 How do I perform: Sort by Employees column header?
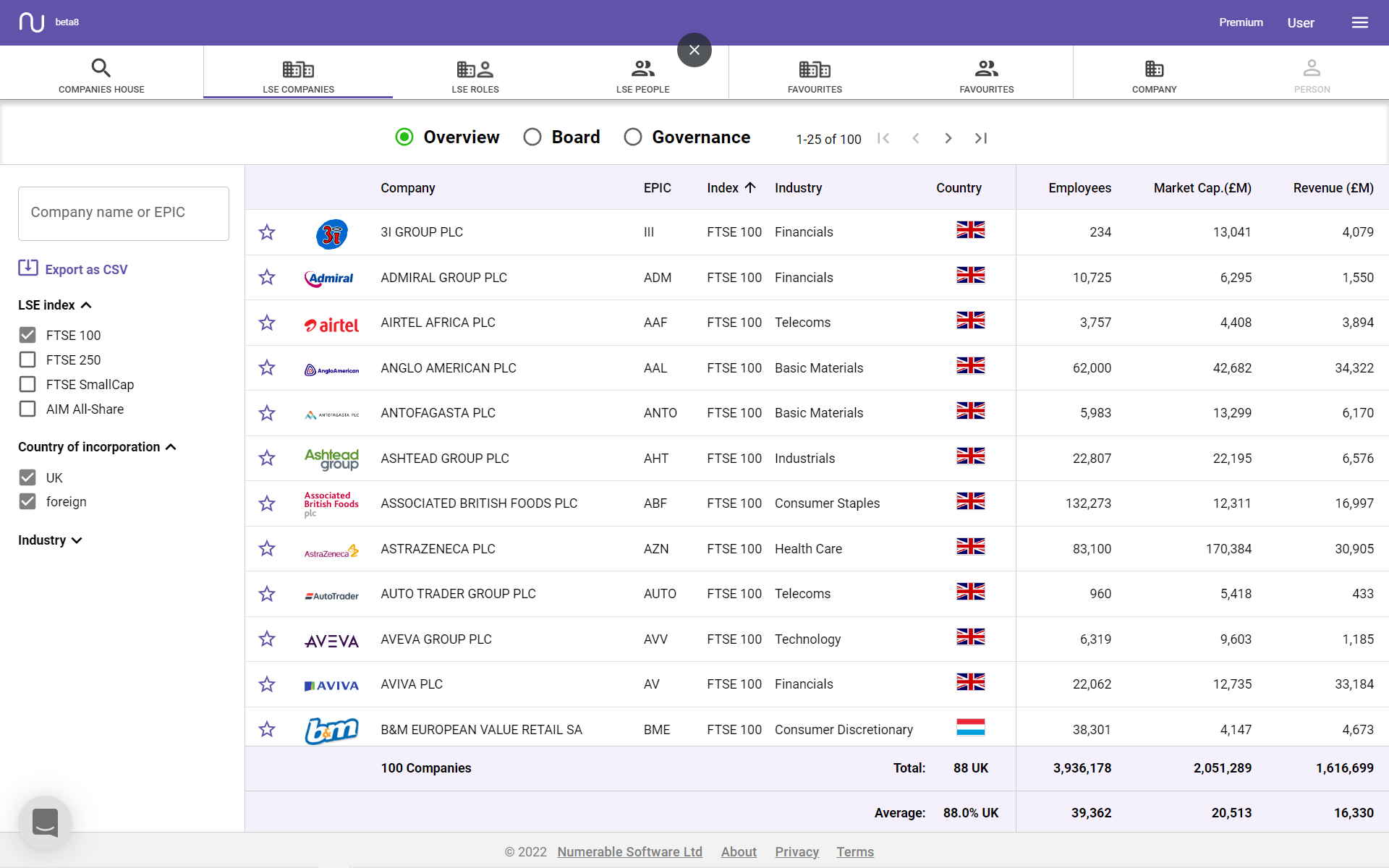click(x=1079, y=188)
